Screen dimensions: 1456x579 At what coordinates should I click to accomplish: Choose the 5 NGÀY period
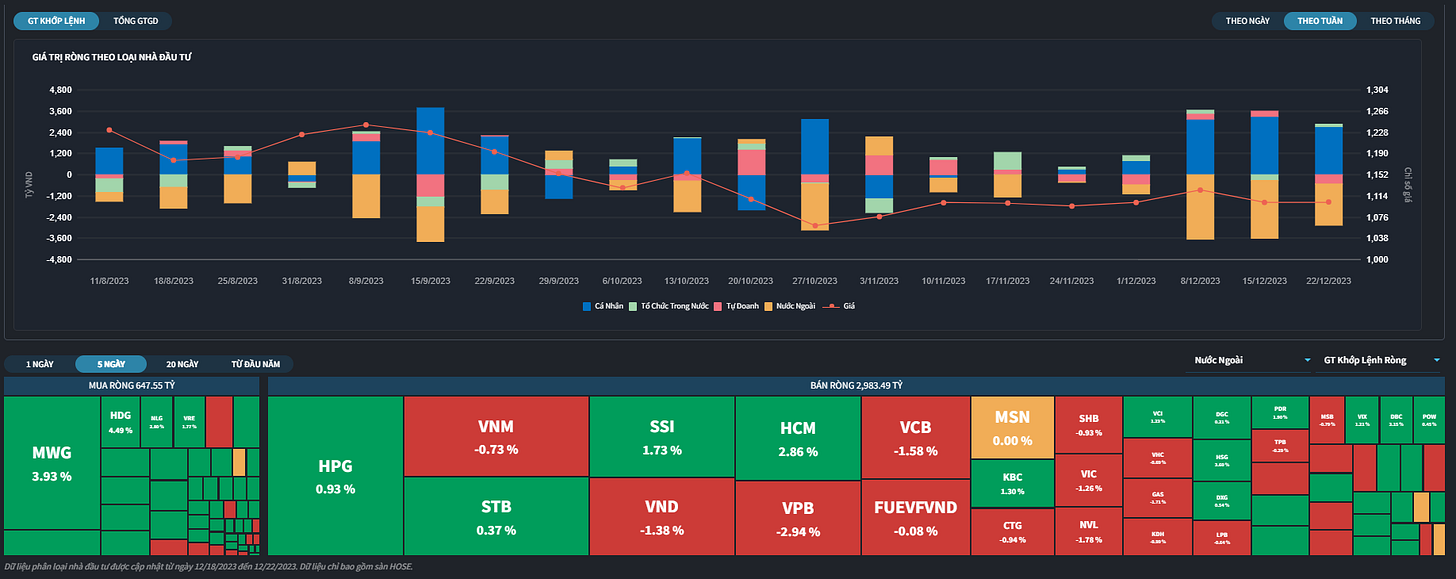(x=110, y=364)
